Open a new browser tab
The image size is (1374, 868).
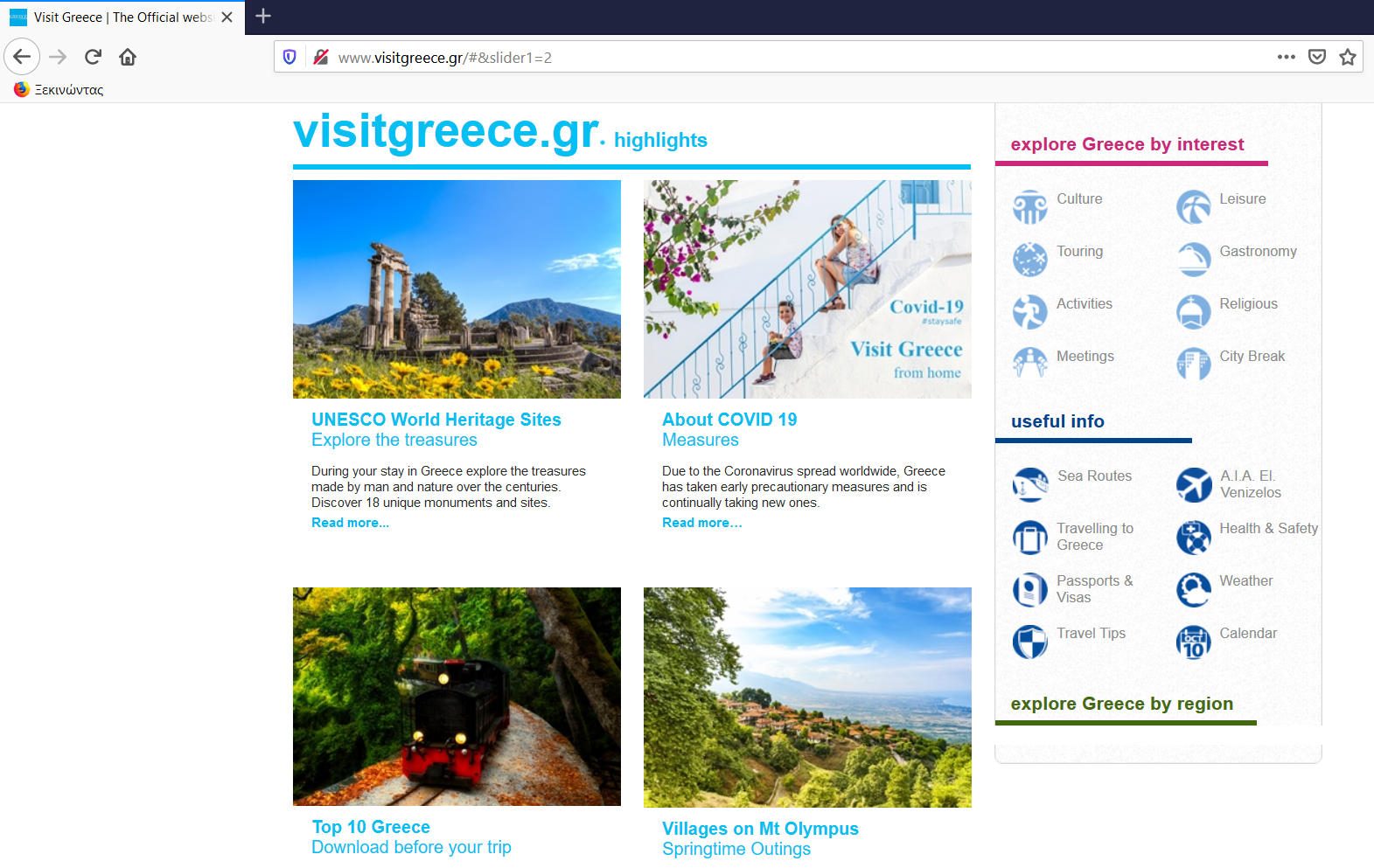tap(262, 16)
